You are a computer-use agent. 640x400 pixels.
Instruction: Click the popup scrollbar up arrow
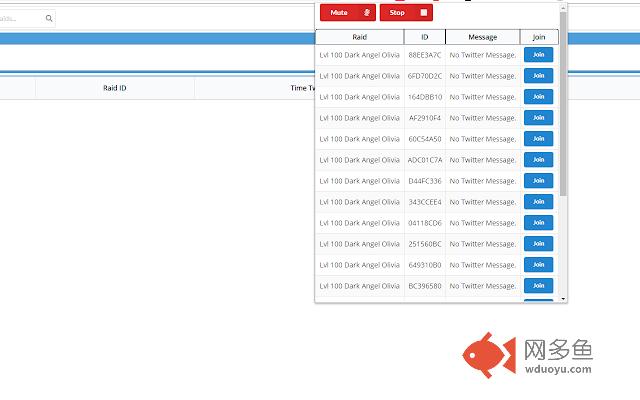point(563,8)
